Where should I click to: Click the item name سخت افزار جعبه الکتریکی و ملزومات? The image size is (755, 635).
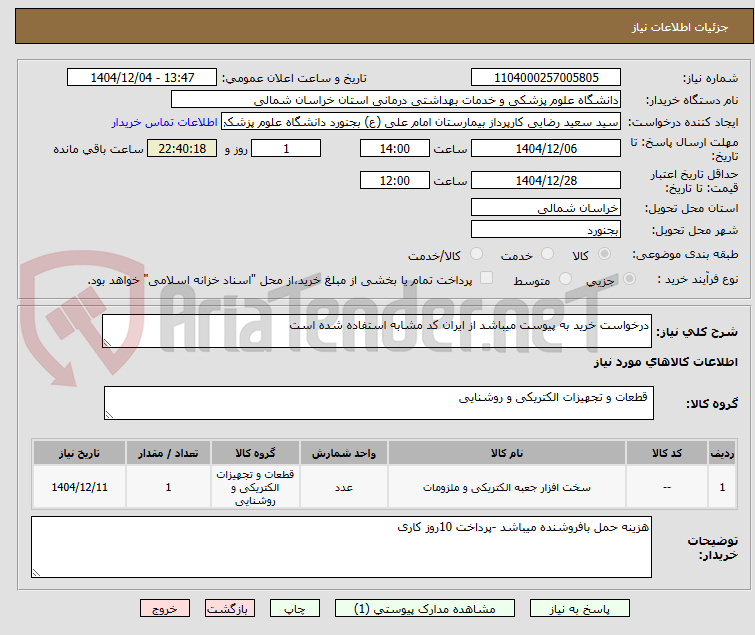(507, 488)
